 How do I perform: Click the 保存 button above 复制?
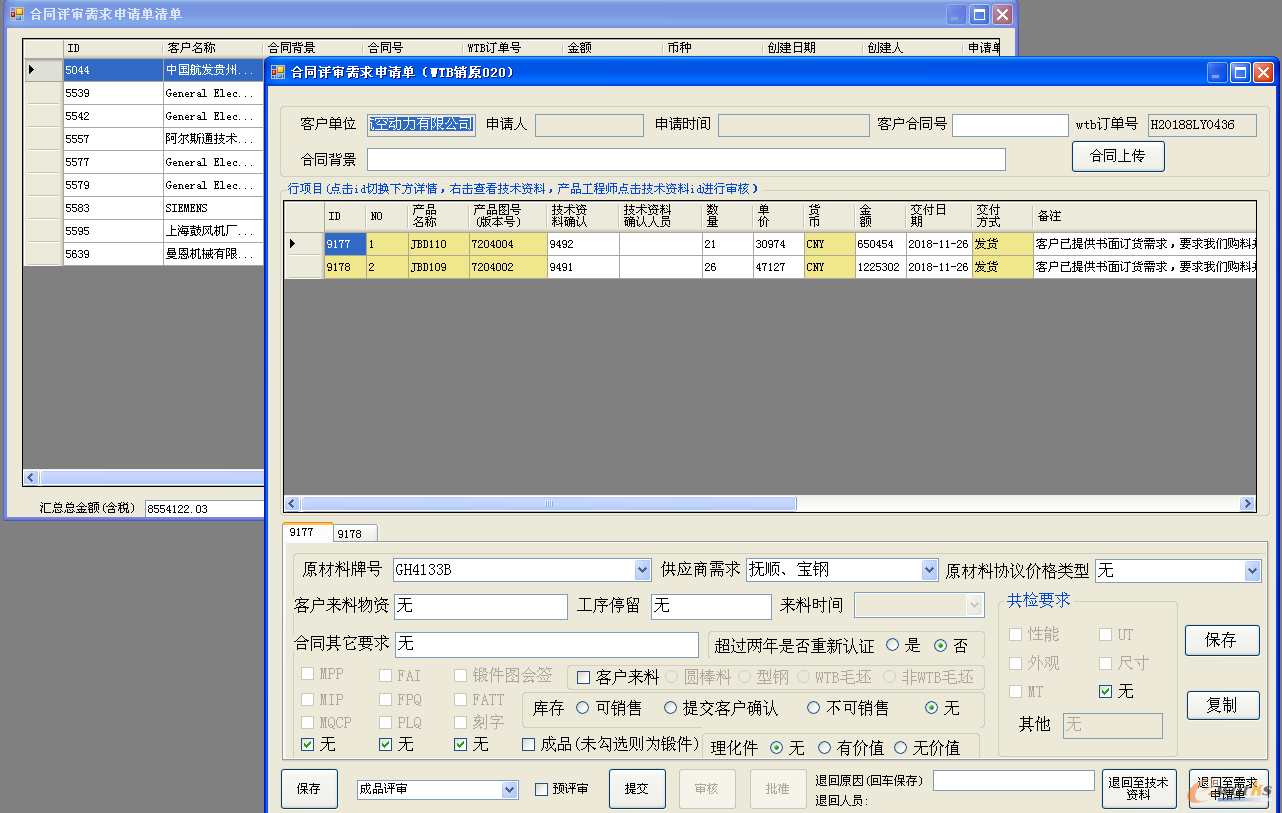pyautogui.click(x=1222, y=640)
